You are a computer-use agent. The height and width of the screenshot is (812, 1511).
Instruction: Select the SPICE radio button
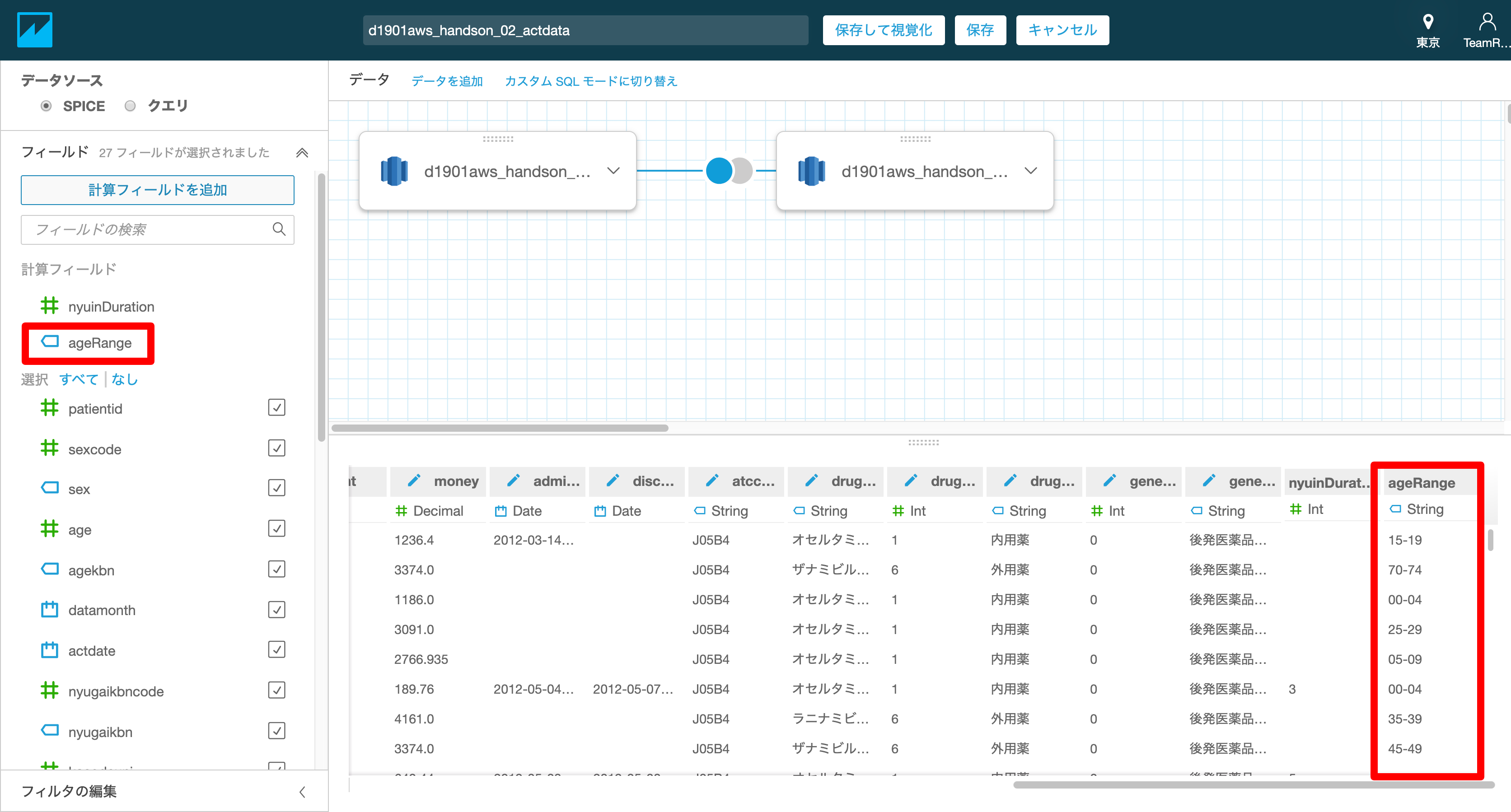[46, 106]
